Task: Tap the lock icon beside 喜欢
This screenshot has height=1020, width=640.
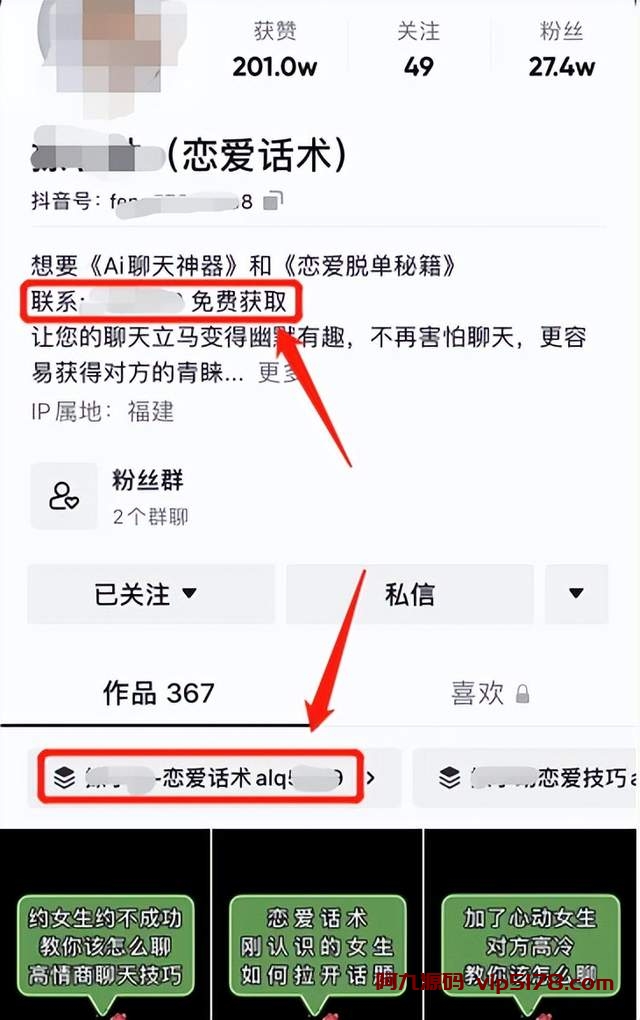Action: 522,693
